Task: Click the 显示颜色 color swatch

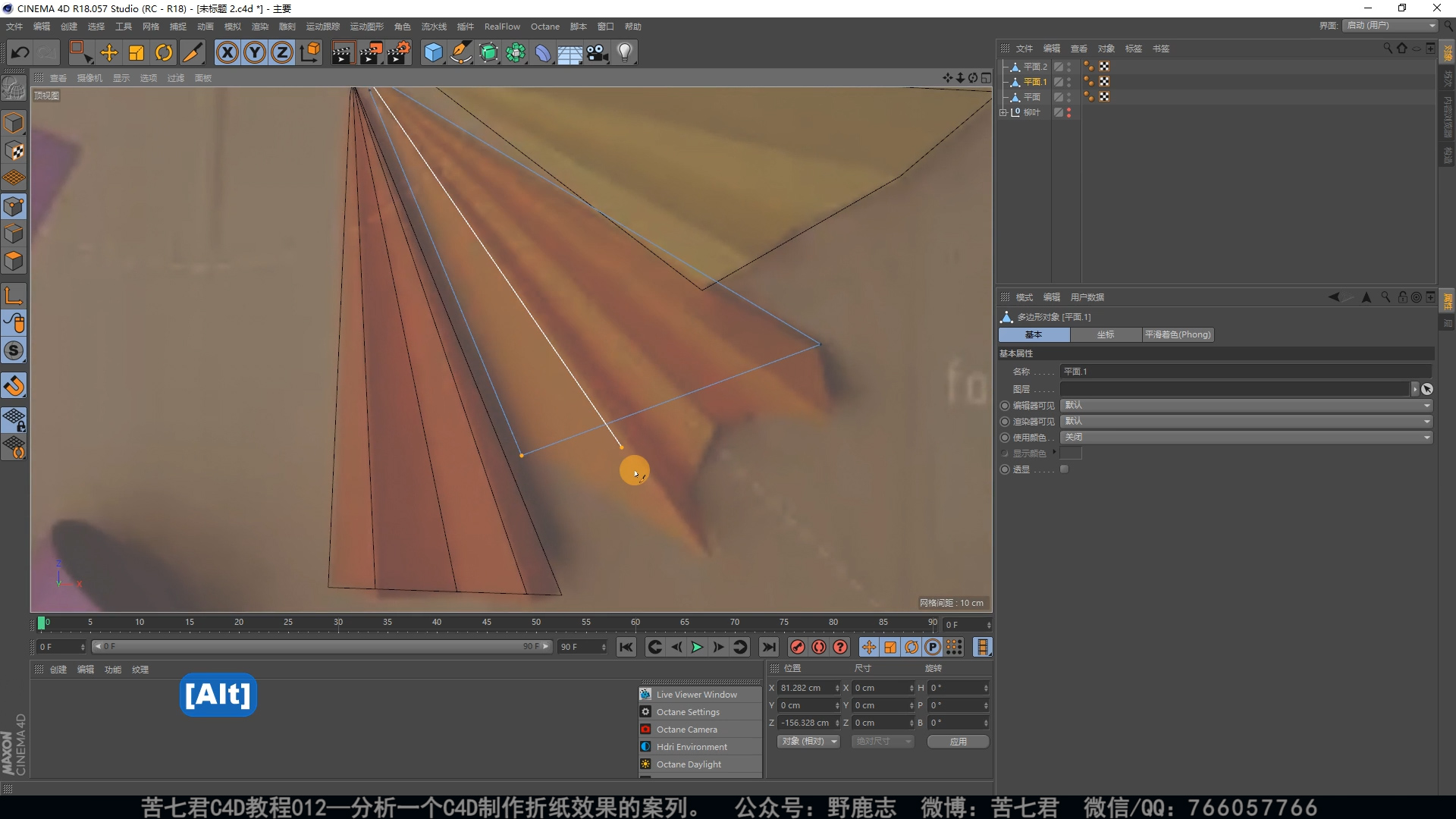Action: [1071, 453]
